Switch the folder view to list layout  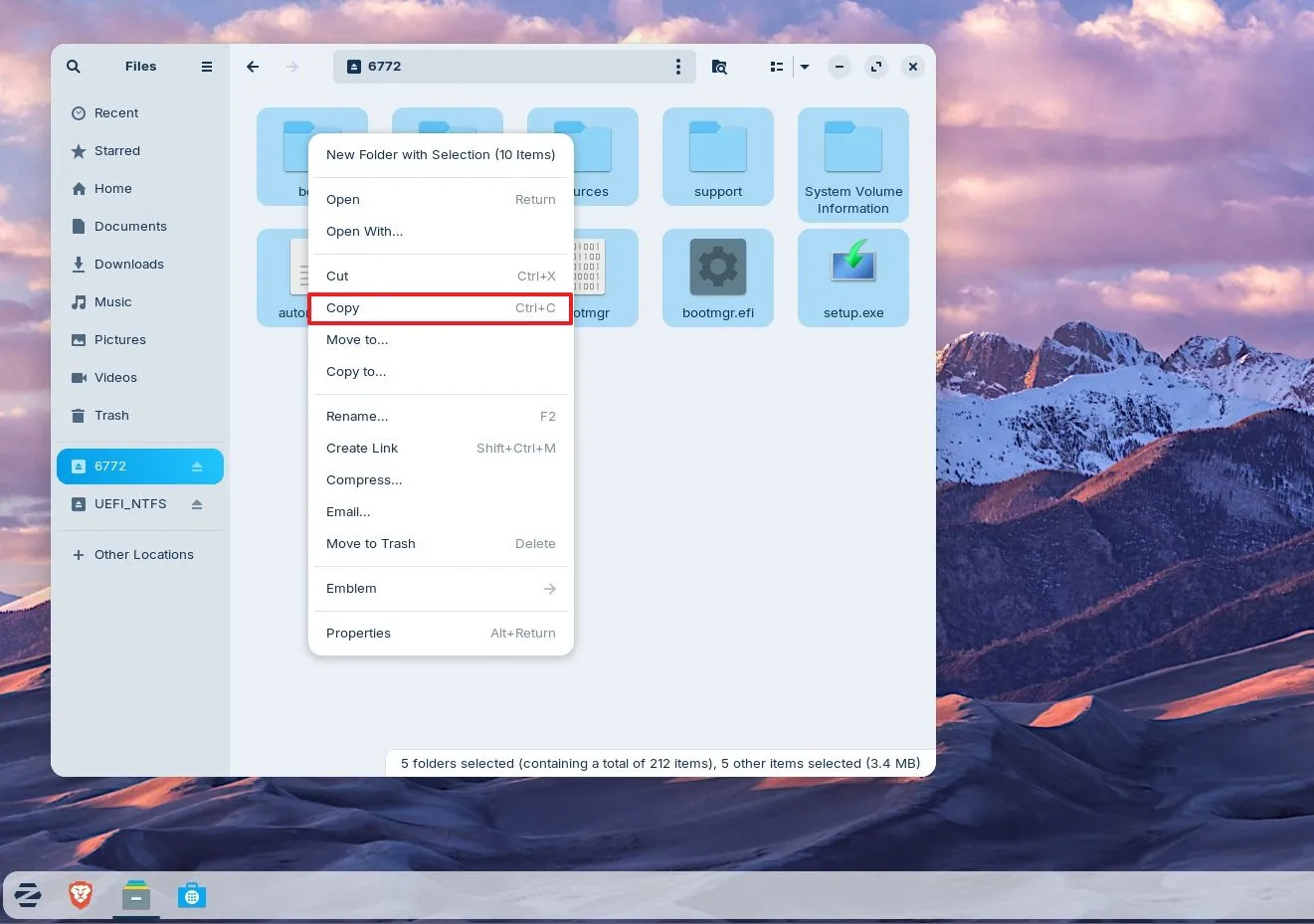point(777,67)
